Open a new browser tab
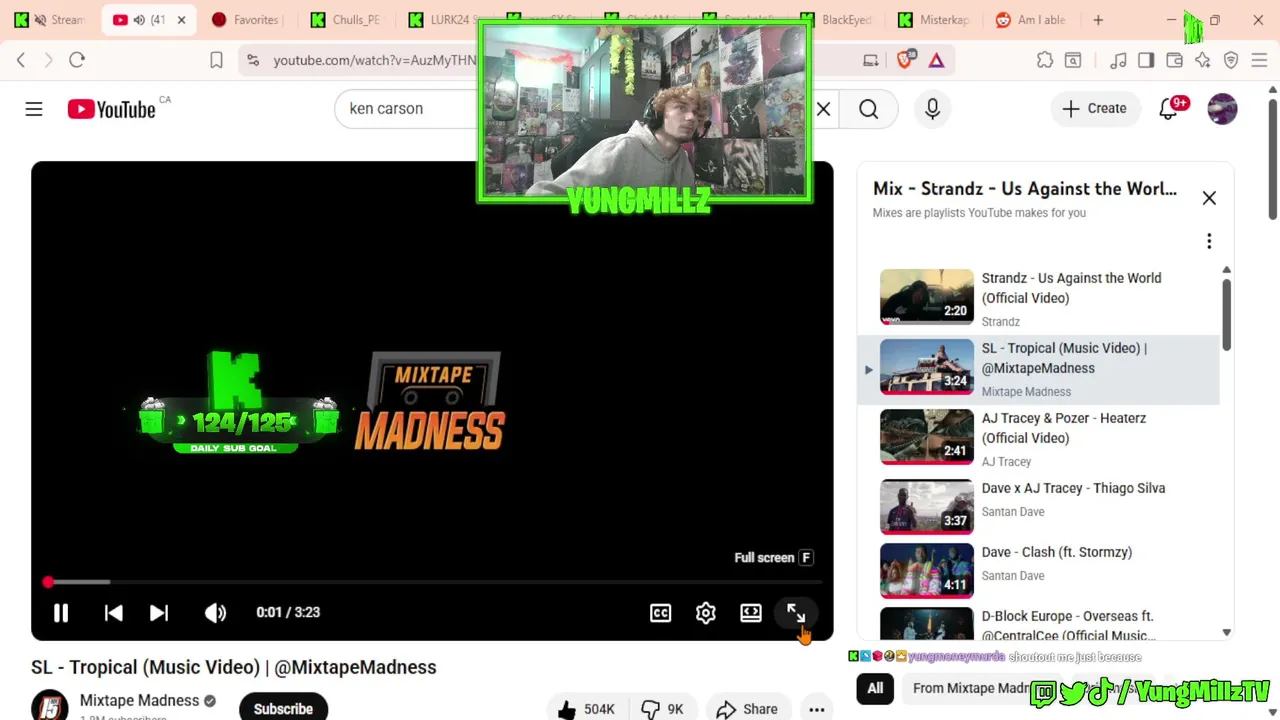The height and width of the screenshot is (720, 1280). (1098, 20)
